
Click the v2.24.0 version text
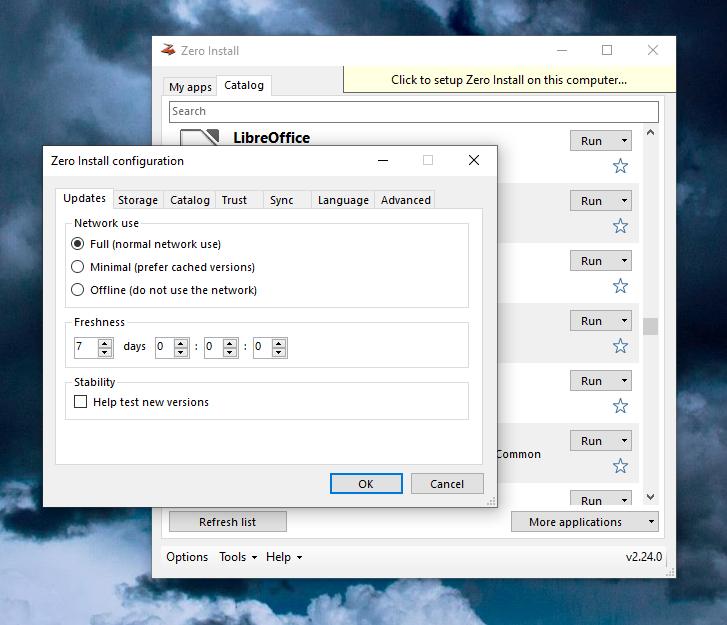coord(644,556)
